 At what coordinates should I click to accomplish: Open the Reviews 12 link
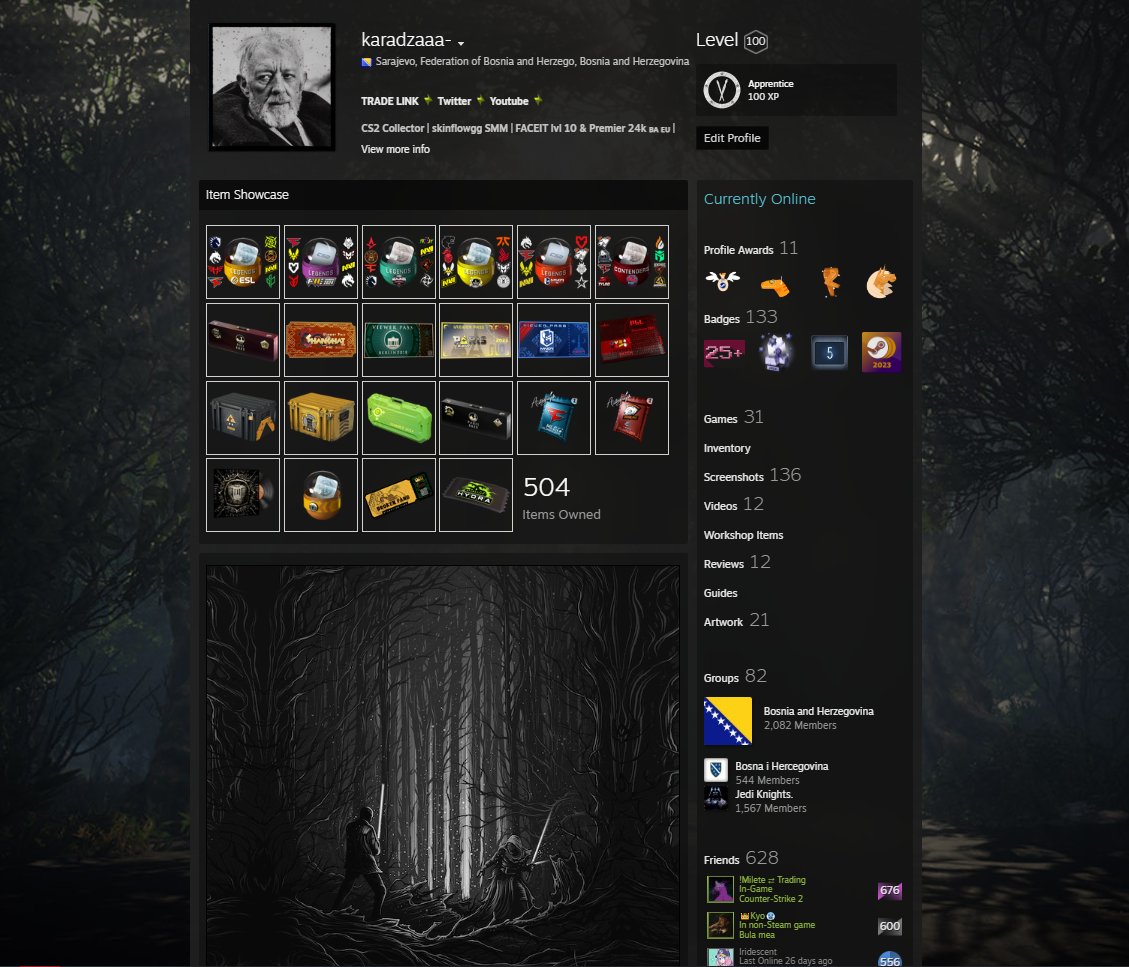737,562
